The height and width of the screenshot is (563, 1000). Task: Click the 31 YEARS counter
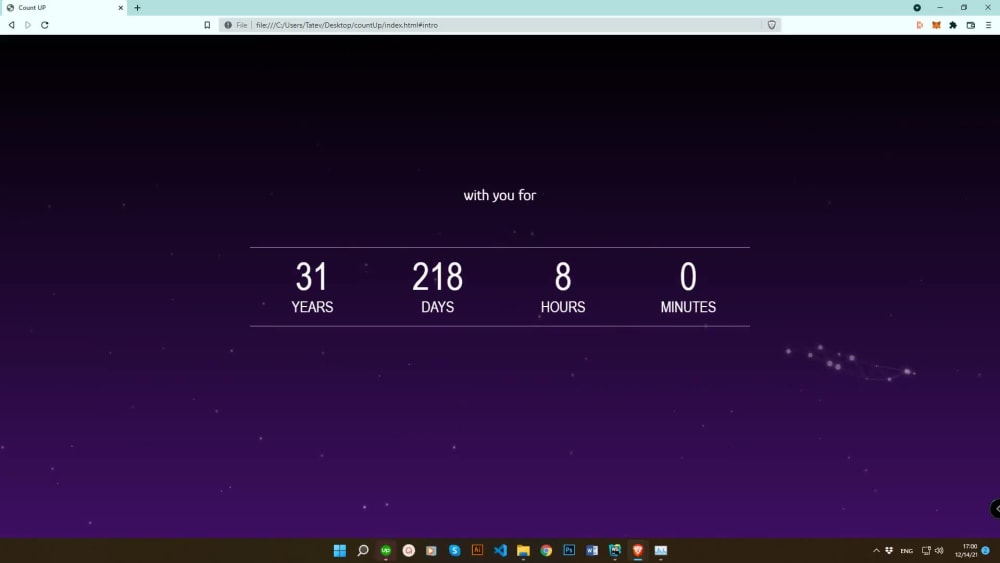[312, 287]
